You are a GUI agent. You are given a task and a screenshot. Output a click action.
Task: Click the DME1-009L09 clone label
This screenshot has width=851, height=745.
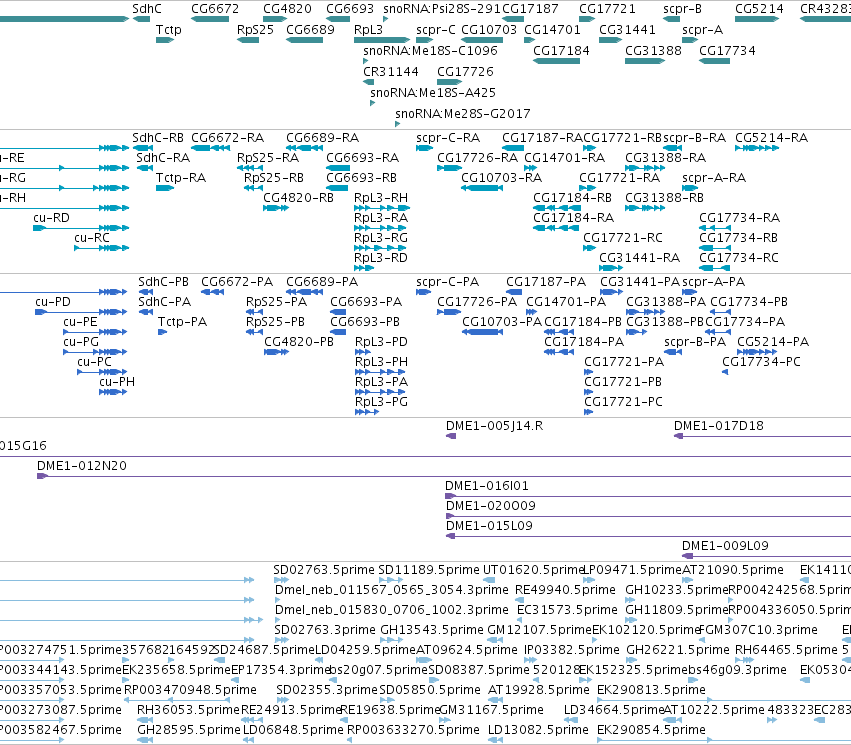[725, 546]
